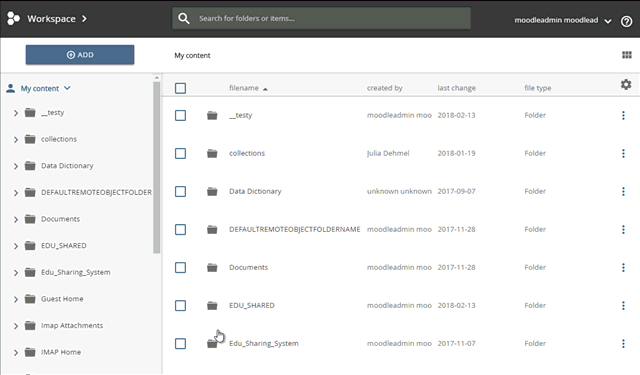
Task: Click sidebar scrollbar up arrow
Action: pos(157,78)
